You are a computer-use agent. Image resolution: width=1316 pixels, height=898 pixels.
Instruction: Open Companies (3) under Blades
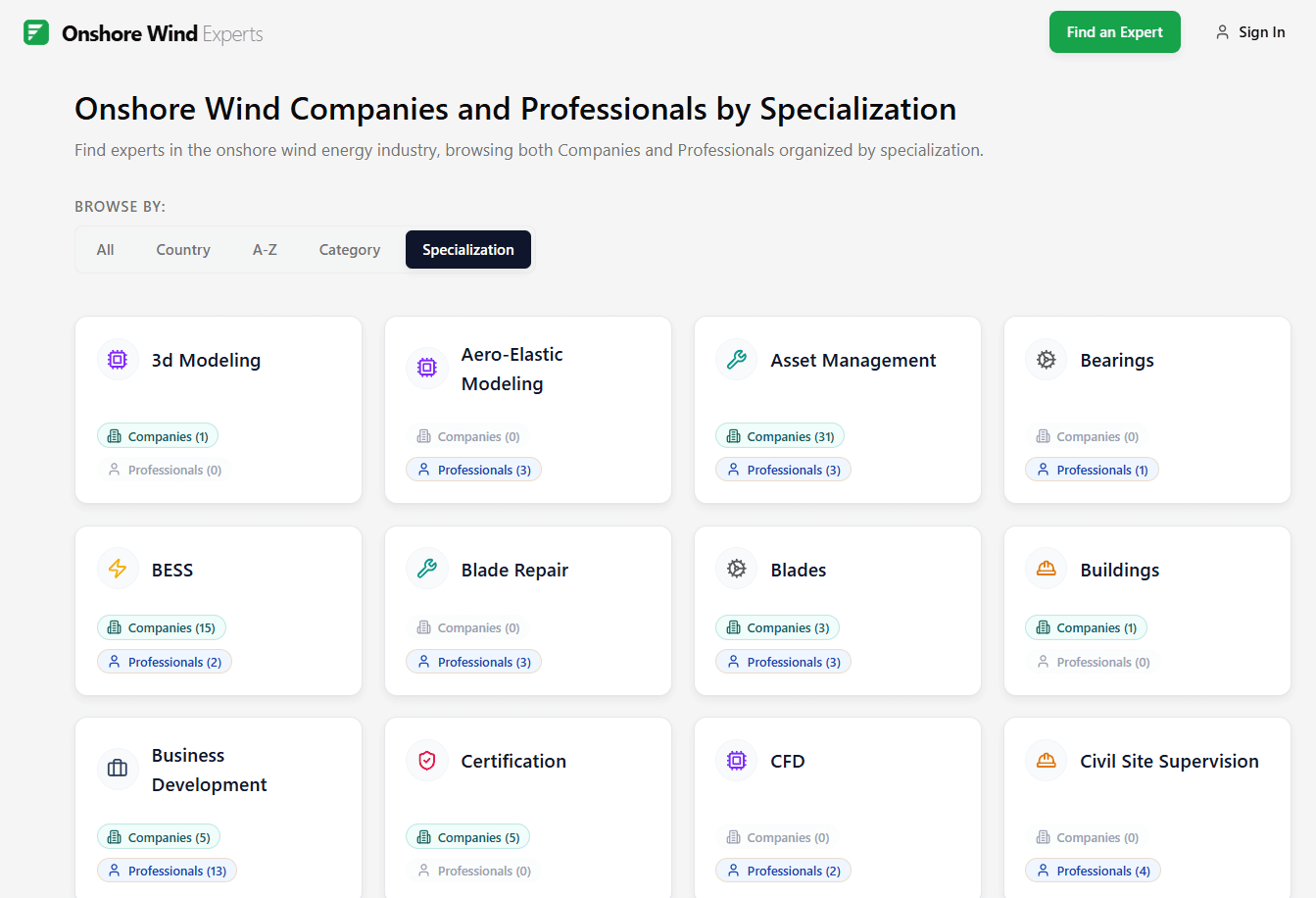pyautogui.click(x=778, y=628)
